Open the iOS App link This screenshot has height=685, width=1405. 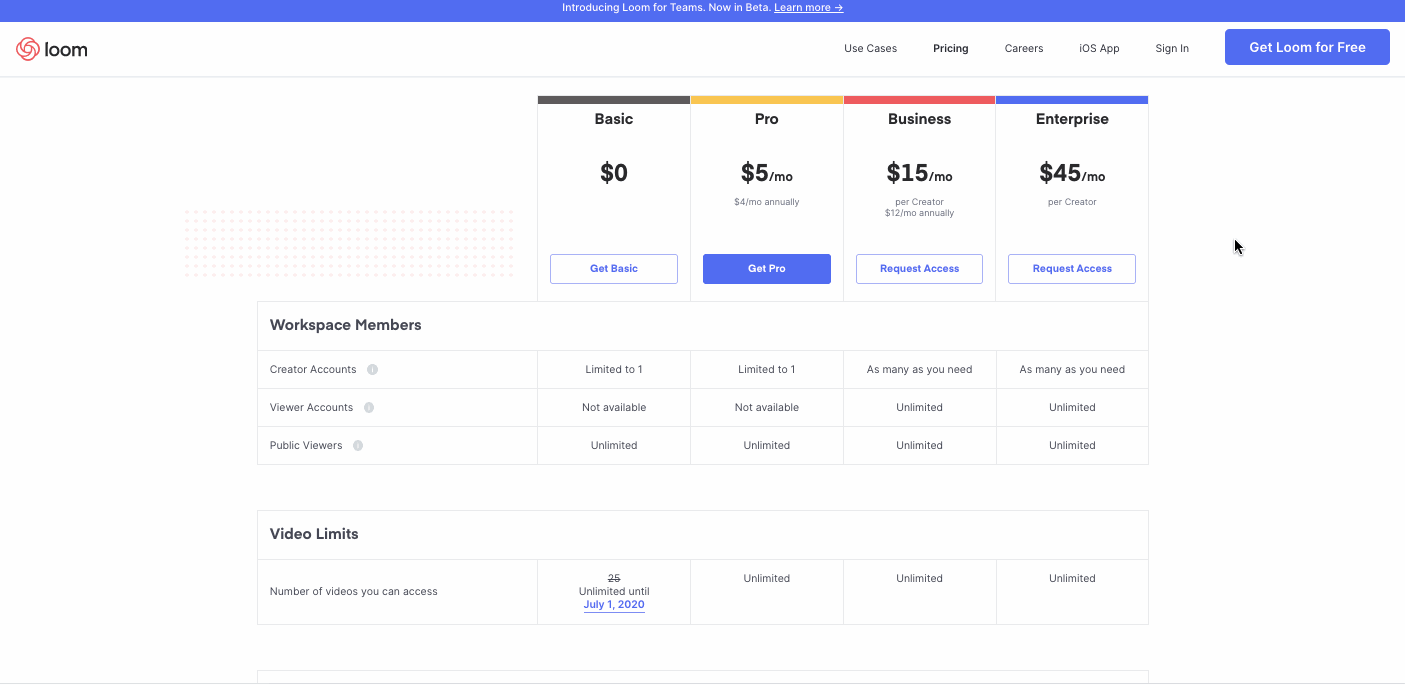coord(1099,48)
